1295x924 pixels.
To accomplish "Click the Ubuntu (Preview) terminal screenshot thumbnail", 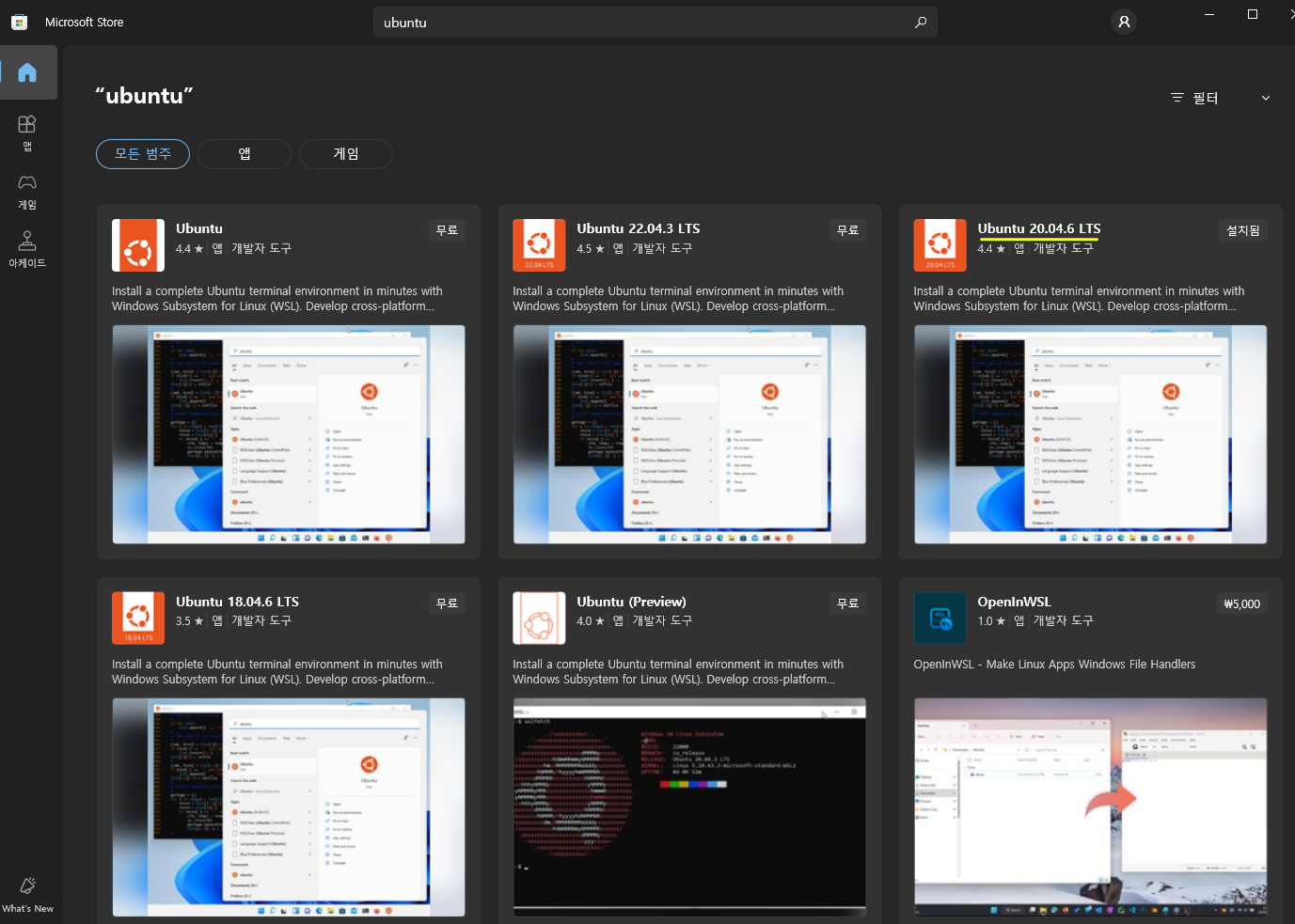I will coord(689,807).
